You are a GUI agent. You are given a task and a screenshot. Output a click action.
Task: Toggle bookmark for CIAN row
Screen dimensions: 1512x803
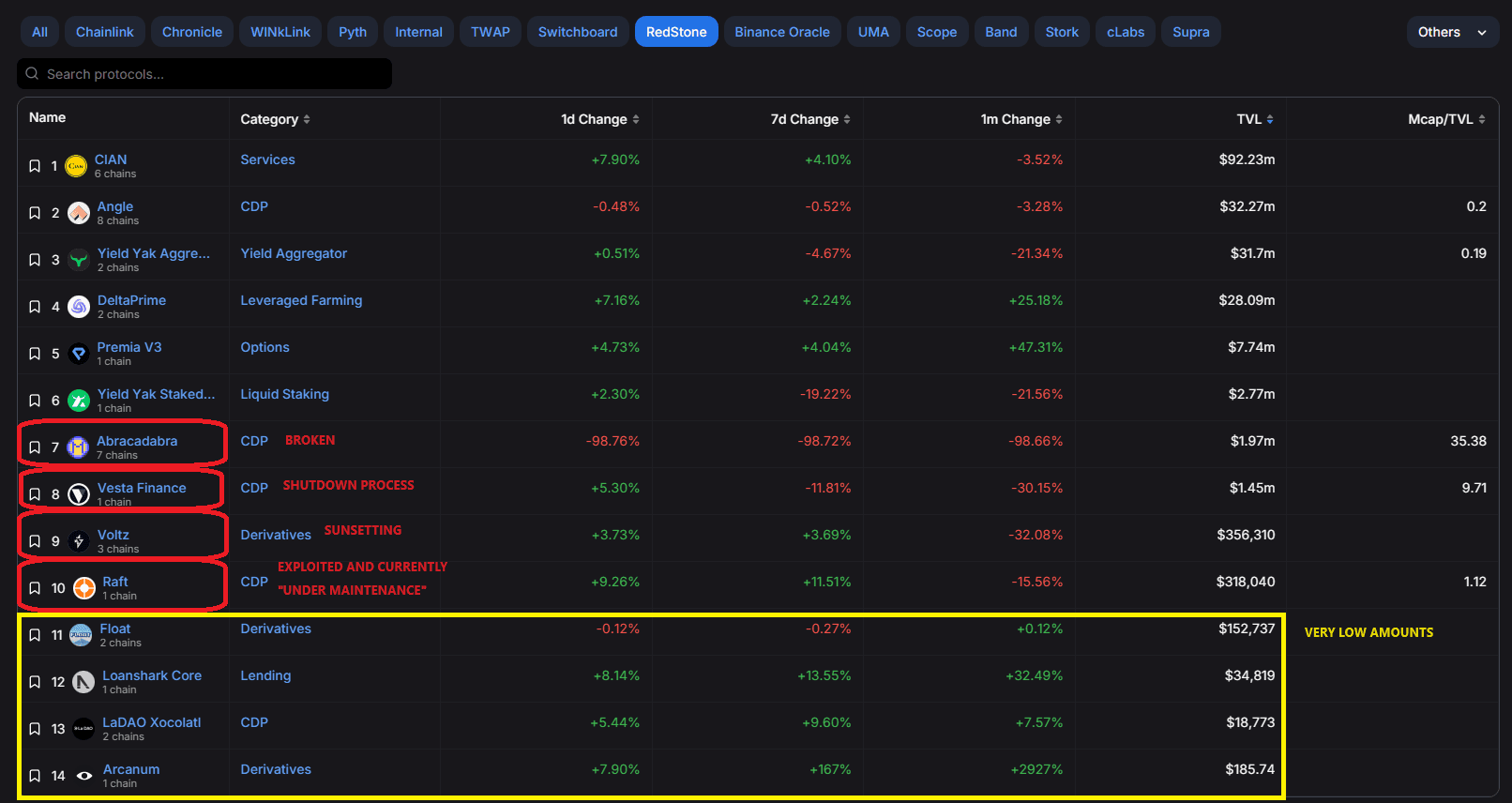pos(35,166)
